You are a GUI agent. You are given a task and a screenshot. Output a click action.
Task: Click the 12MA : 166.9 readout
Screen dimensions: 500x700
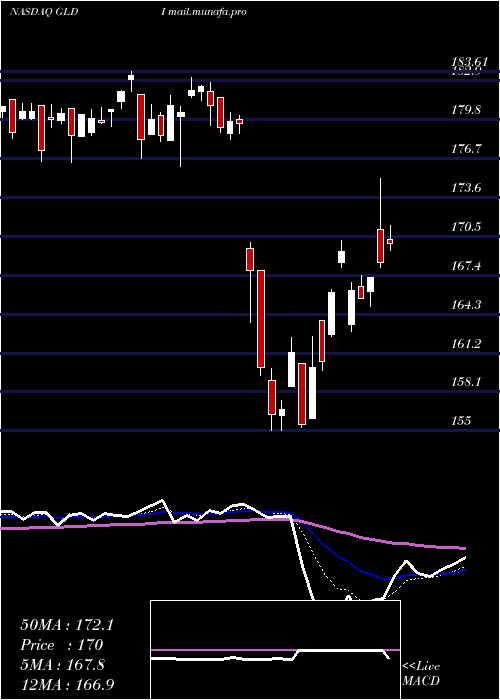[67, 684]
